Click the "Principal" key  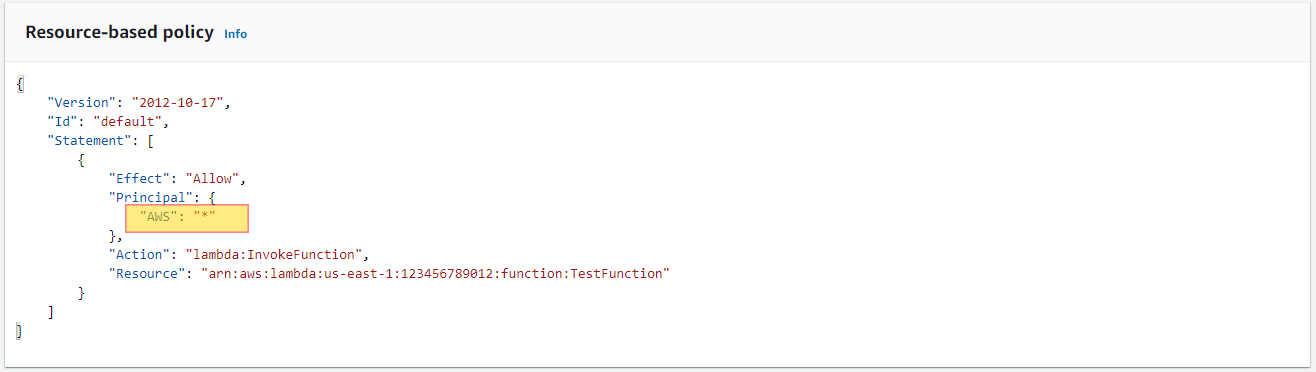pos(151,197)
